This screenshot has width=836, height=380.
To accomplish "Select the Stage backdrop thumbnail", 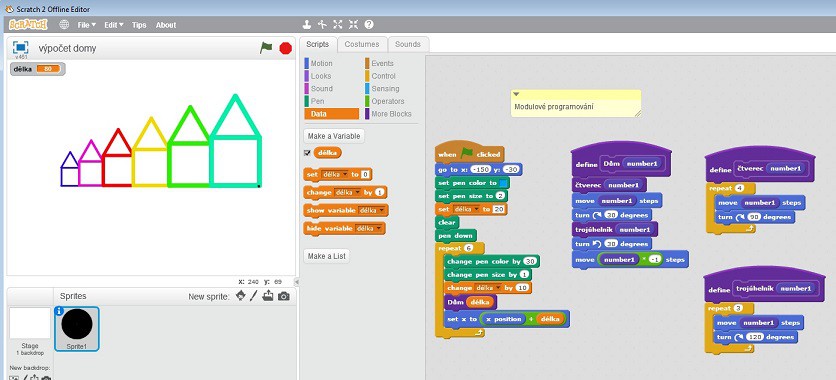I will pos(30,323).
